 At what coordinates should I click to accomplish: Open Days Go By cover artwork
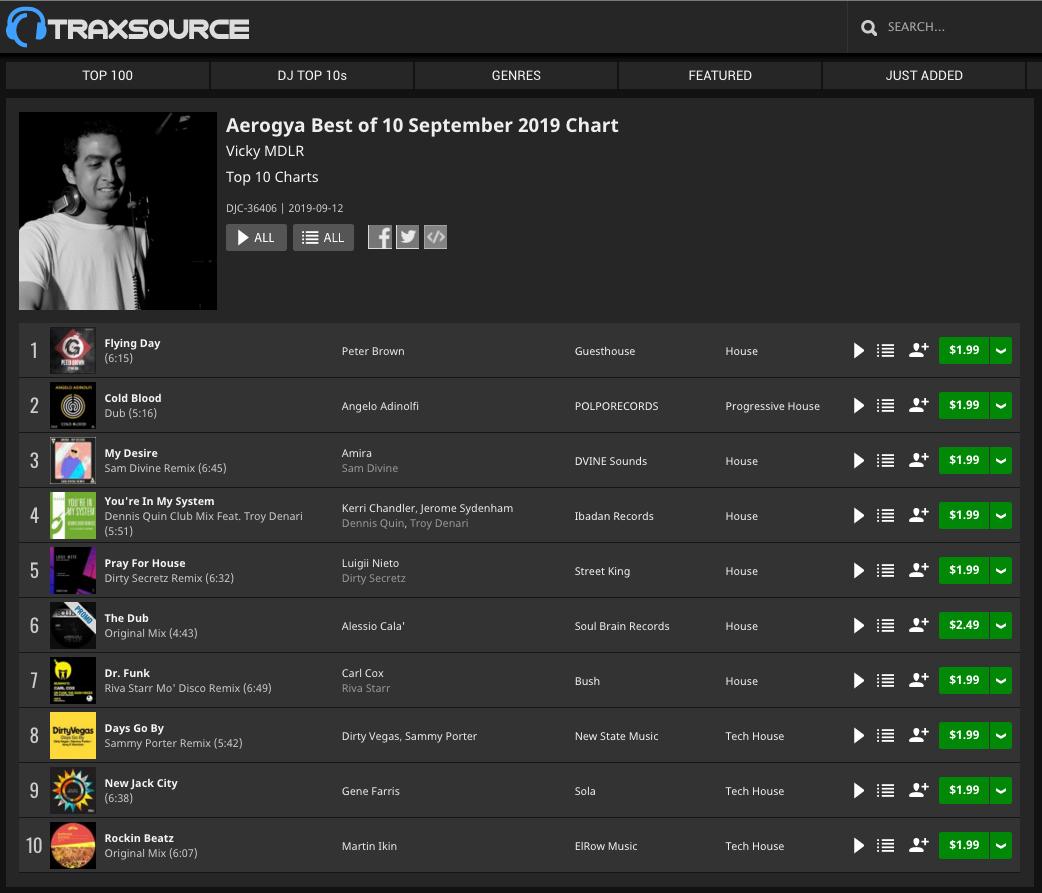tap(73, 736)
